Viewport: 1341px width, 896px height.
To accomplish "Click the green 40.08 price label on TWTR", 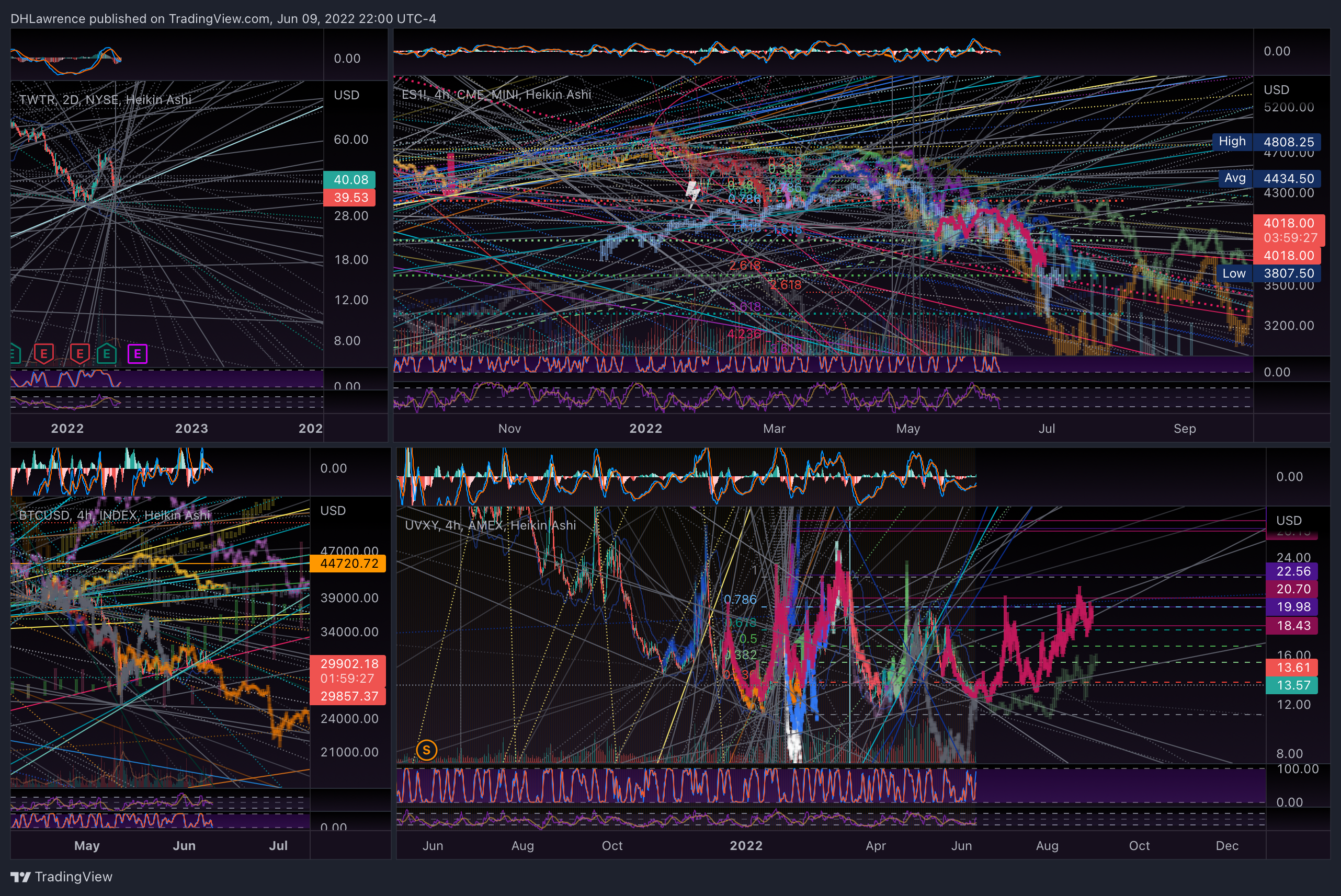I will coord(349,179).
